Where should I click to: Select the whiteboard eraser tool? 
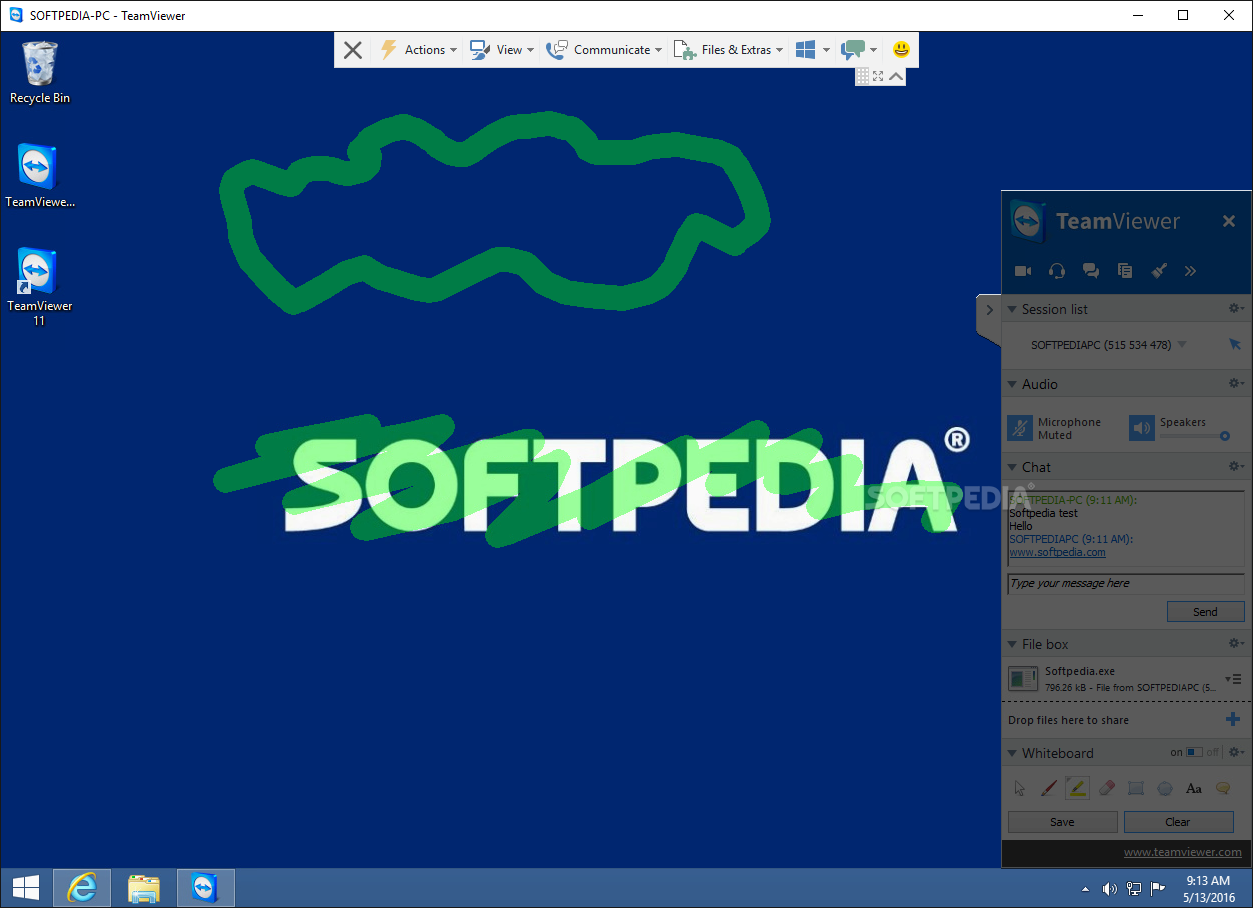1106,788
